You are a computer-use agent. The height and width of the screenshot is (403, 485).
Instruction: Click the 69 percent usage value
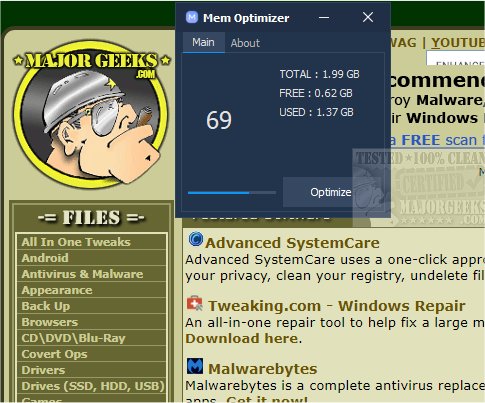pyautogui.click(x=219, y=120)
